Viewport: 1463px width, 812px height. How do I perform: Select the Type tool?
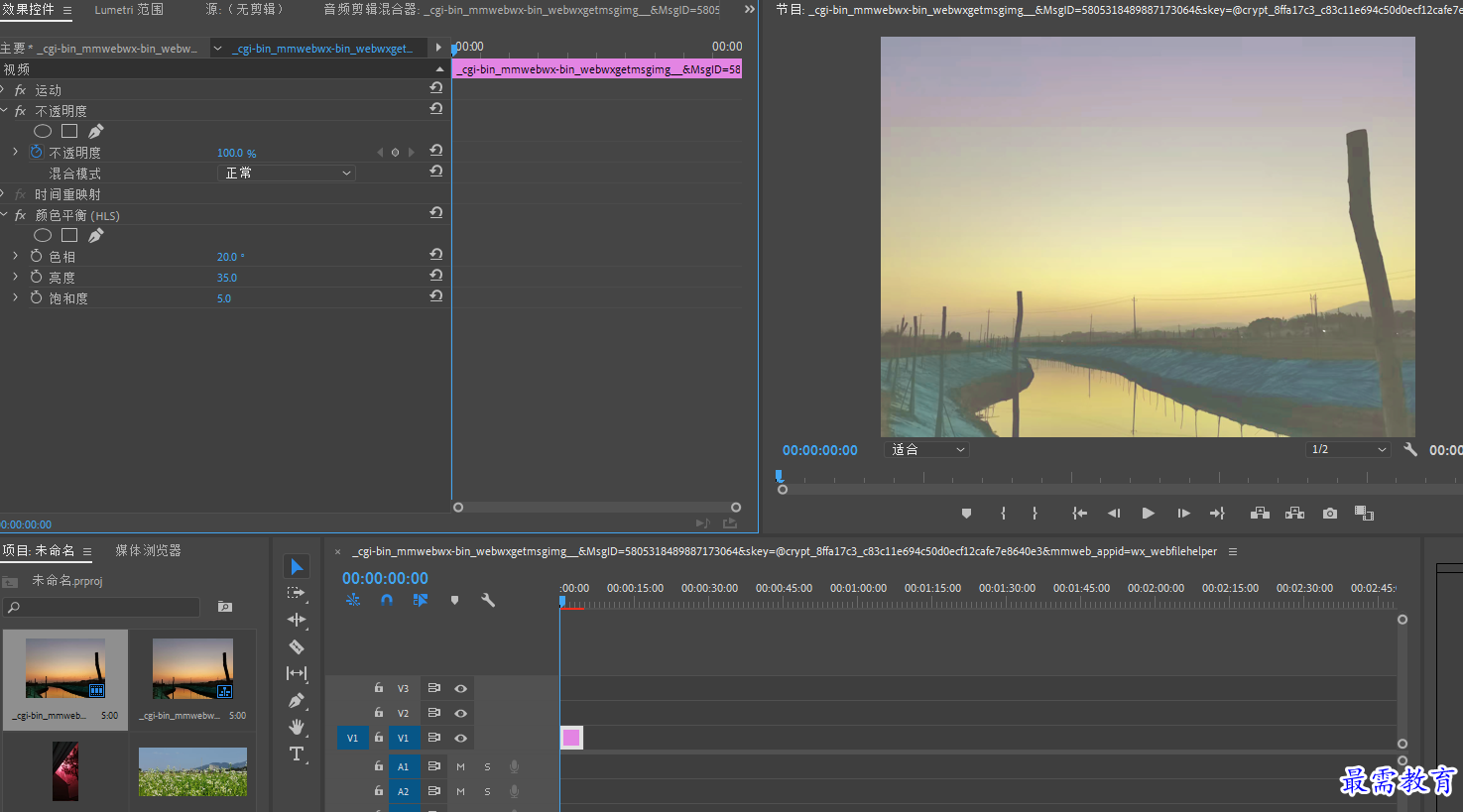[297, 754]
